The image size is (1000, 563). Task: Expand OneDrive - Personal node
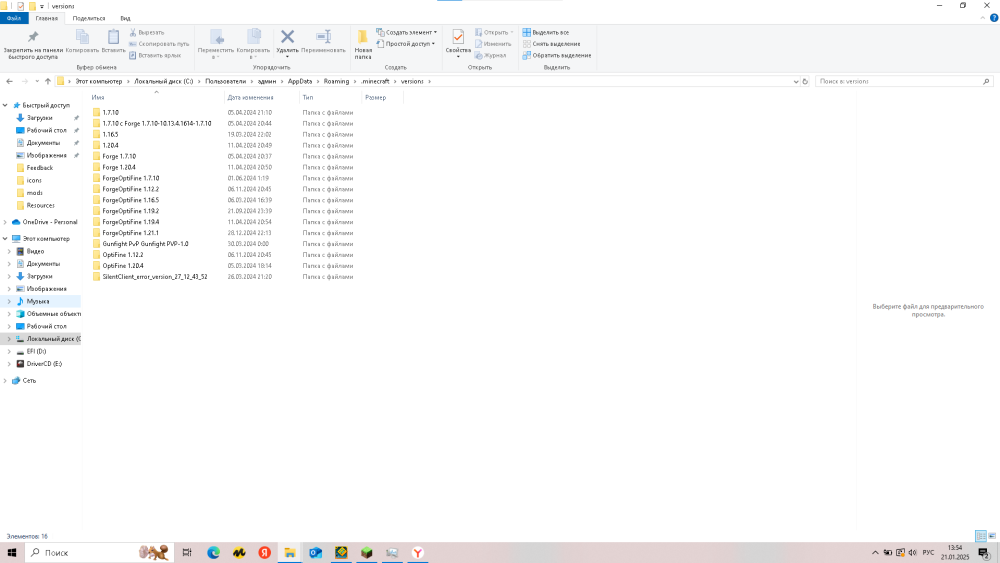click(x=5, y=222)
